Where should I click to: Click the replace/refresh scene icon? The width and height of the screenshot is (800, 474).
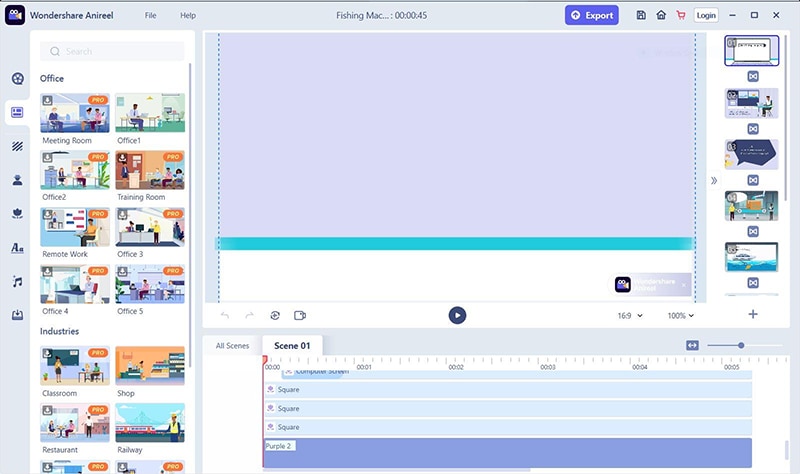click(275, 315)
